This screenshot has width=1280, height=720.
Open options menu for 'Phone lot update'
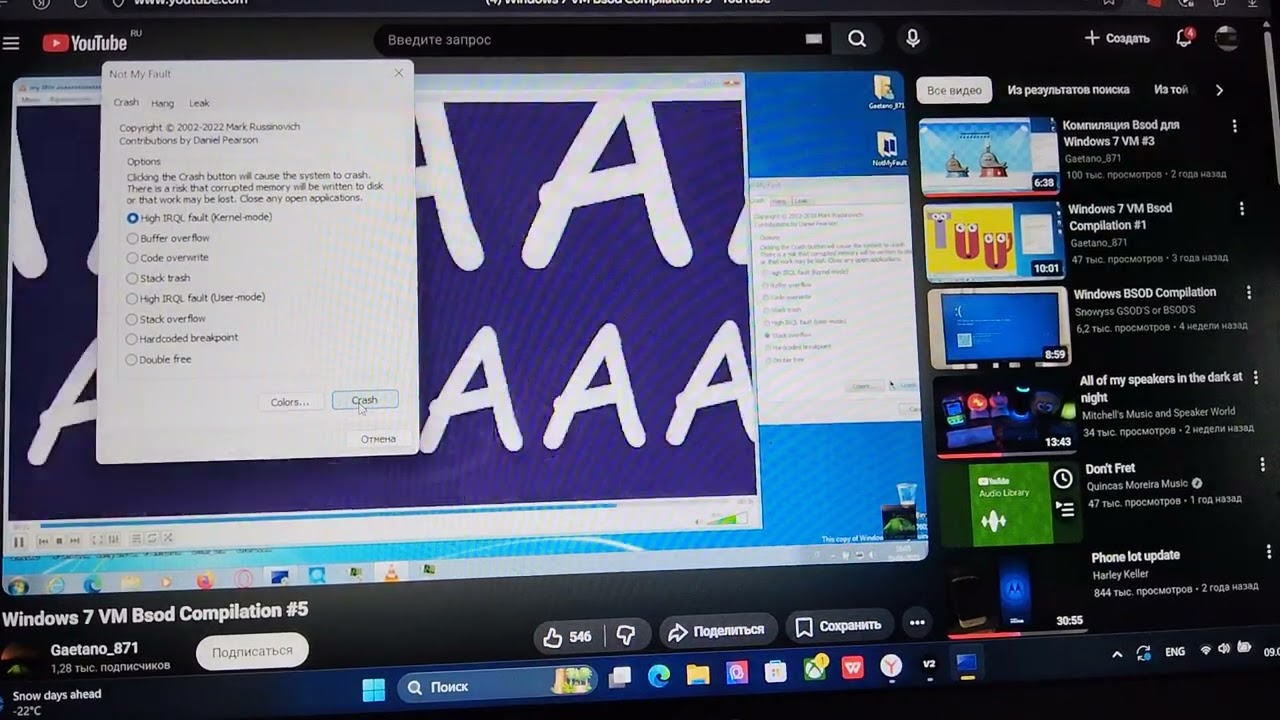click(1269, 552)
